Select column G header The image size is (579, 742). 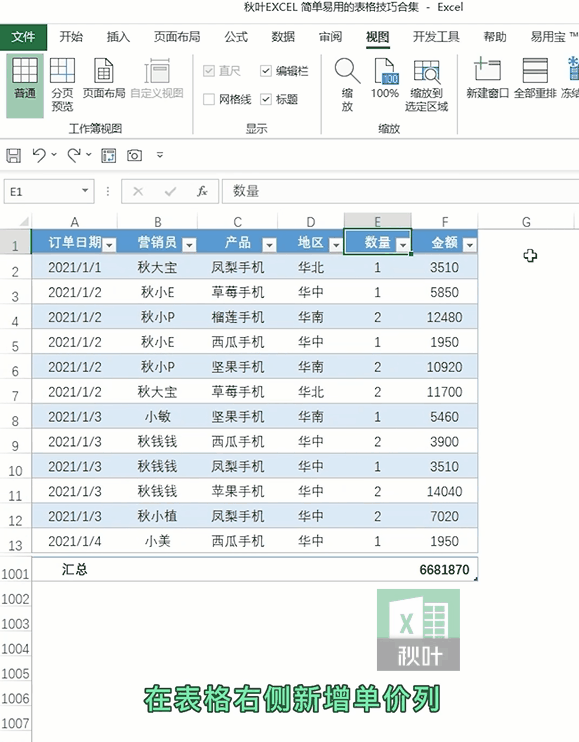(526, 221)
